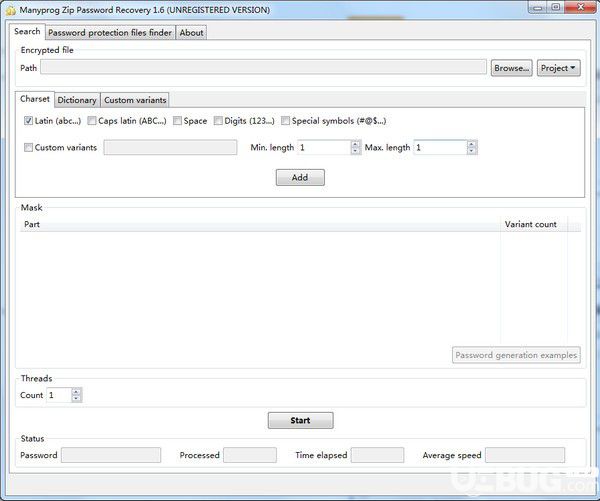600x501 pixels.
Task: Click the Min. length value field
Action: [x=324, y=147]
